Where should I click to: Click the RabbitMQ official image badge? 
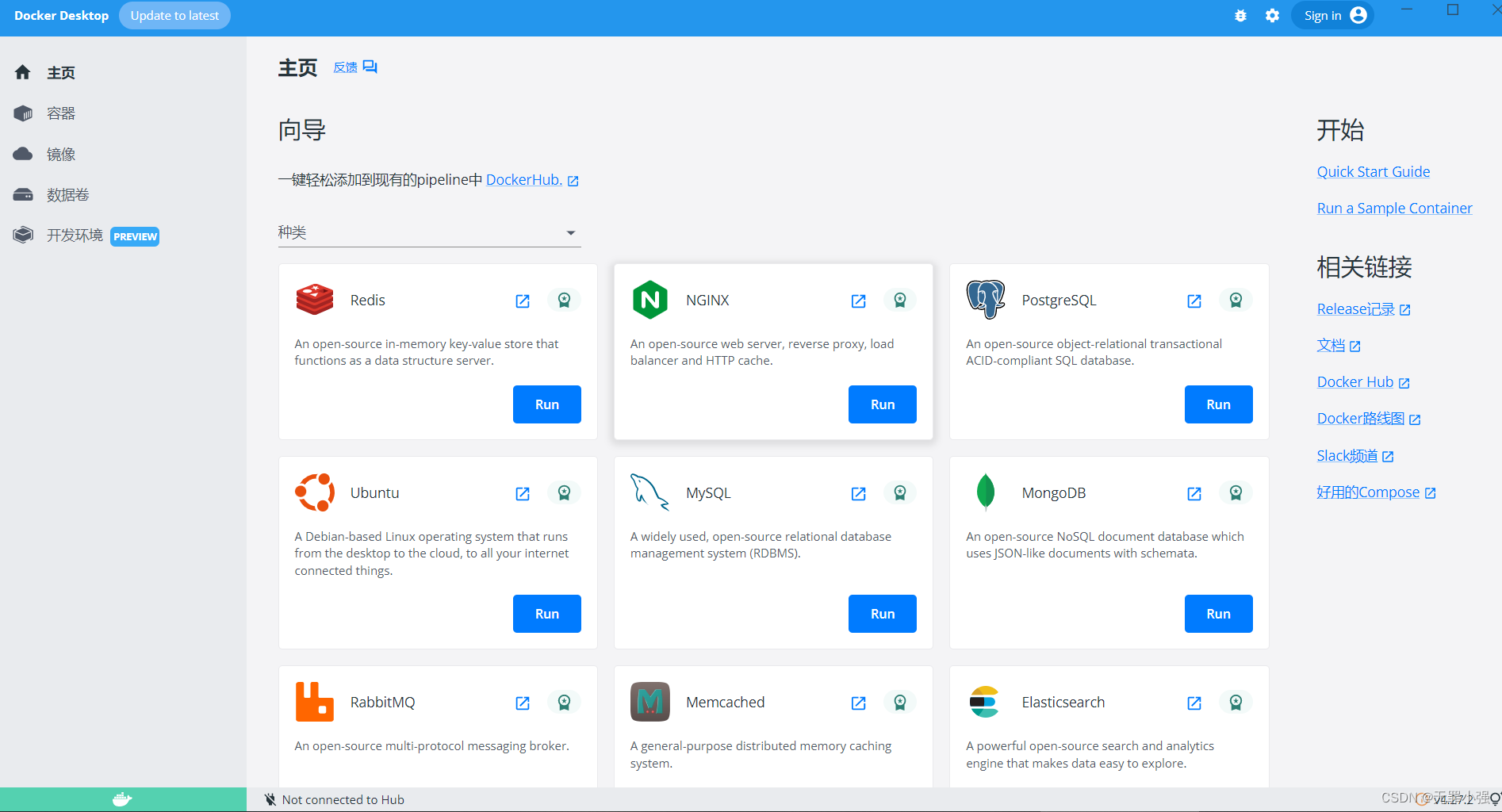click(x=564, y=702)
